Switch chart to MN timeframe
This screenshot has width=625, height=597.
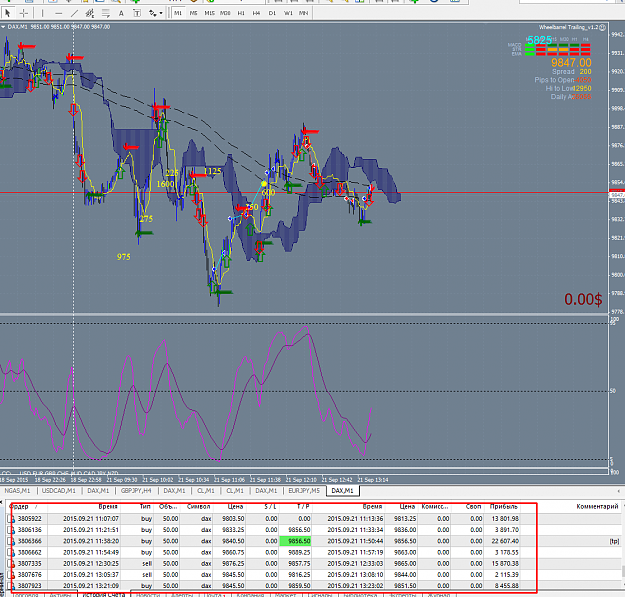coord(304,13)
